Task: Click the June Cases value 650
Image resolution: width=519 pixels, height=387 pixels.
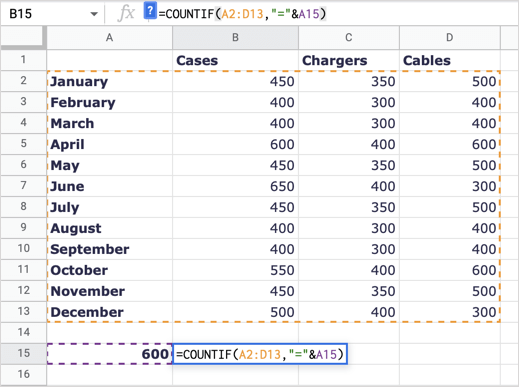Action: pos(235,186)
